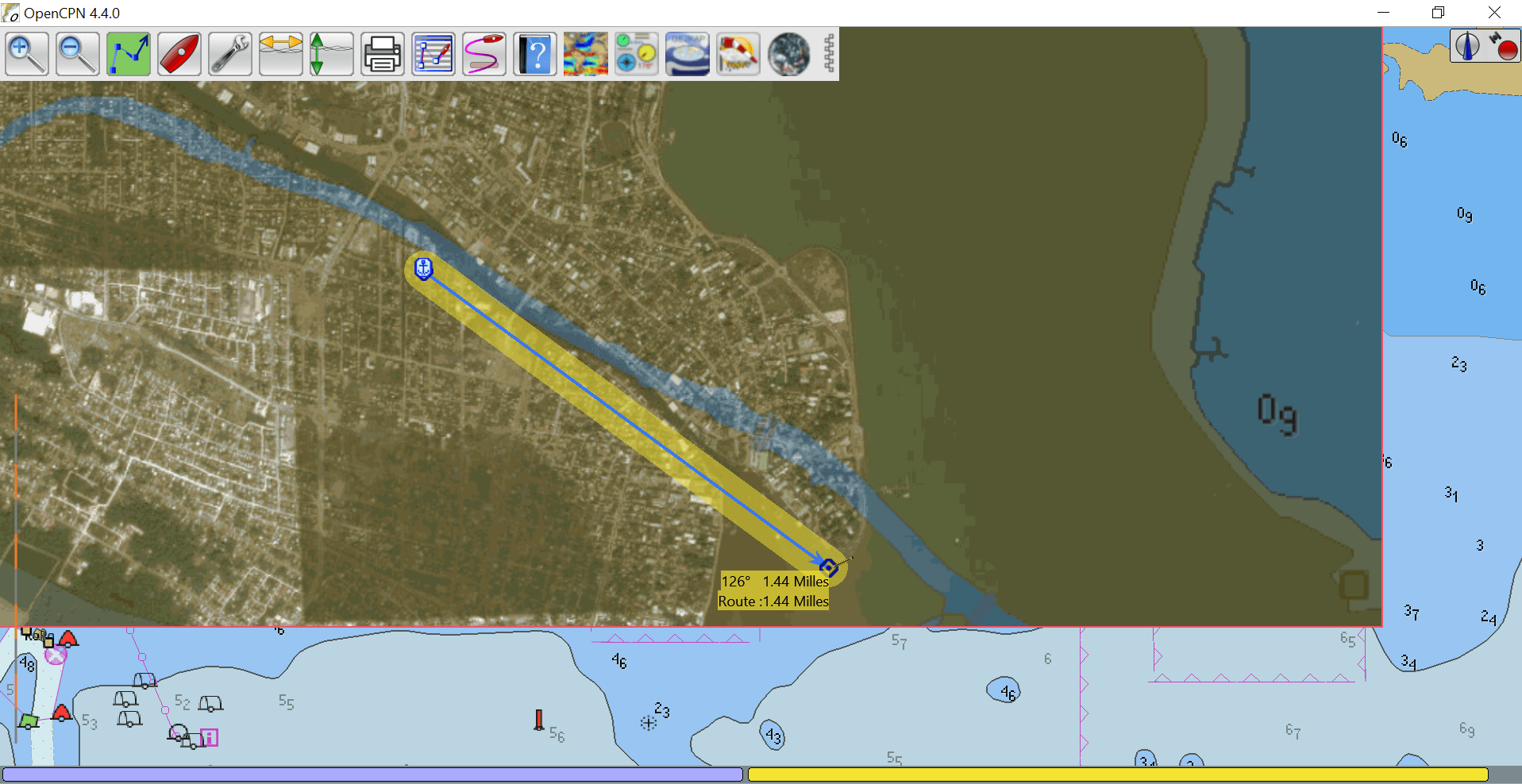
Task: Open the Dashboard instruments plugin
Action: (637, 54)
